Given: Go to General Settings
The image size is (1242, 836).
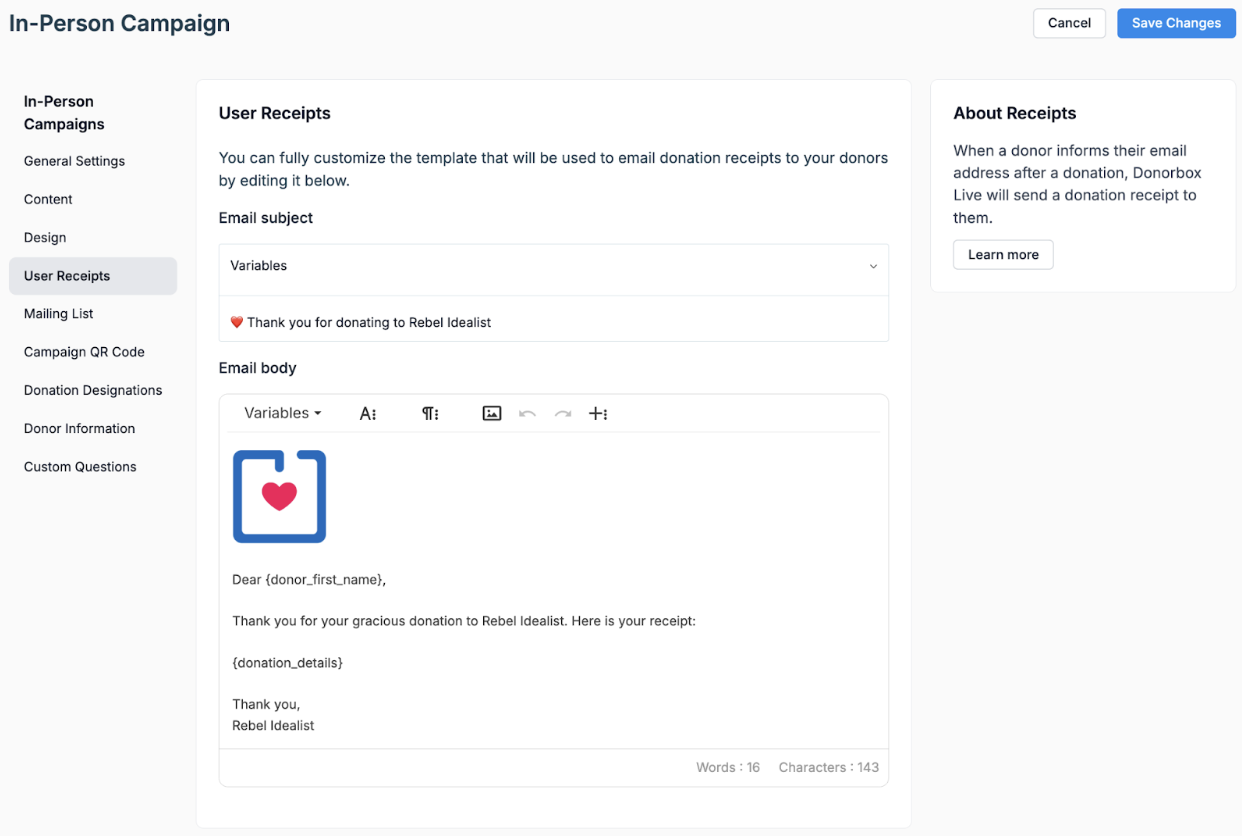Looking at the screenshot, I should pos(75,161).
